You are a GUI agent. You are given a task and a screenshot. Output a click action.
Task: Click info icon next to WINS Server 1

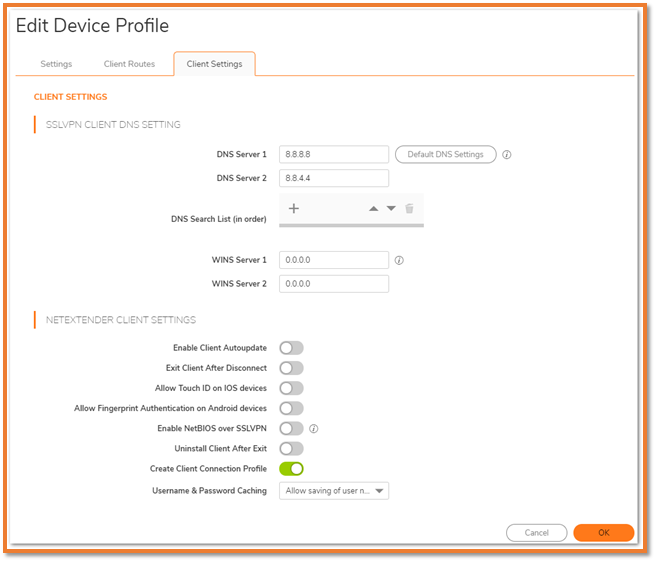[x=399, y=260]
